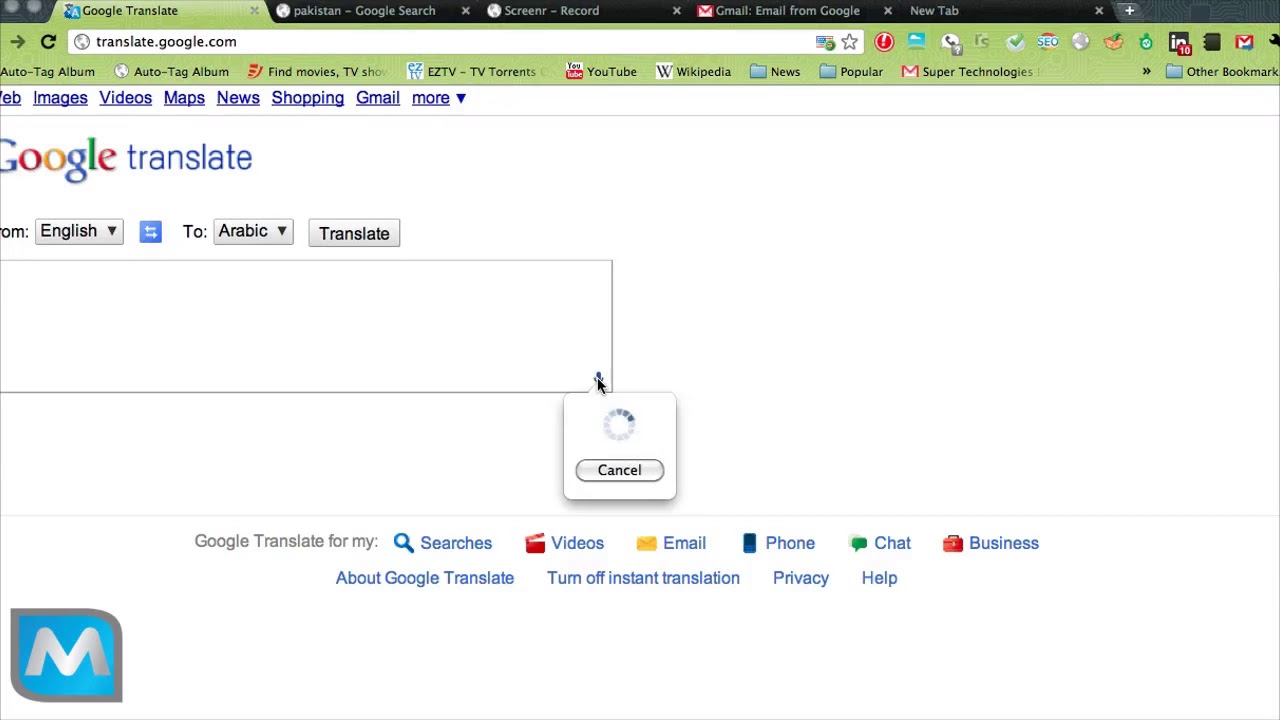Open the Auto-Tag Album bookmark with globe icon

[171, 72]
